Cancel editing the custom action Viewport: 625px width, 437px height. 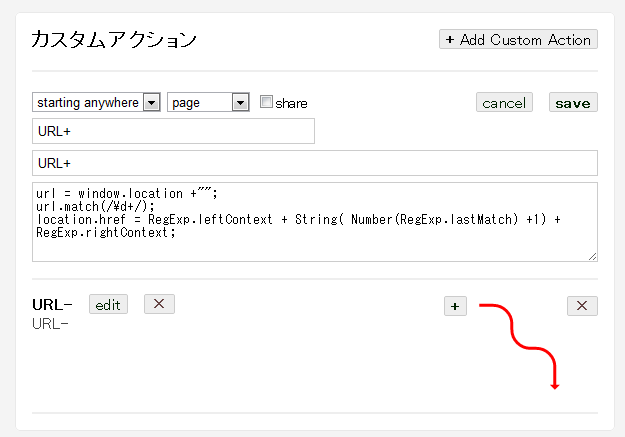click(504, 102)
